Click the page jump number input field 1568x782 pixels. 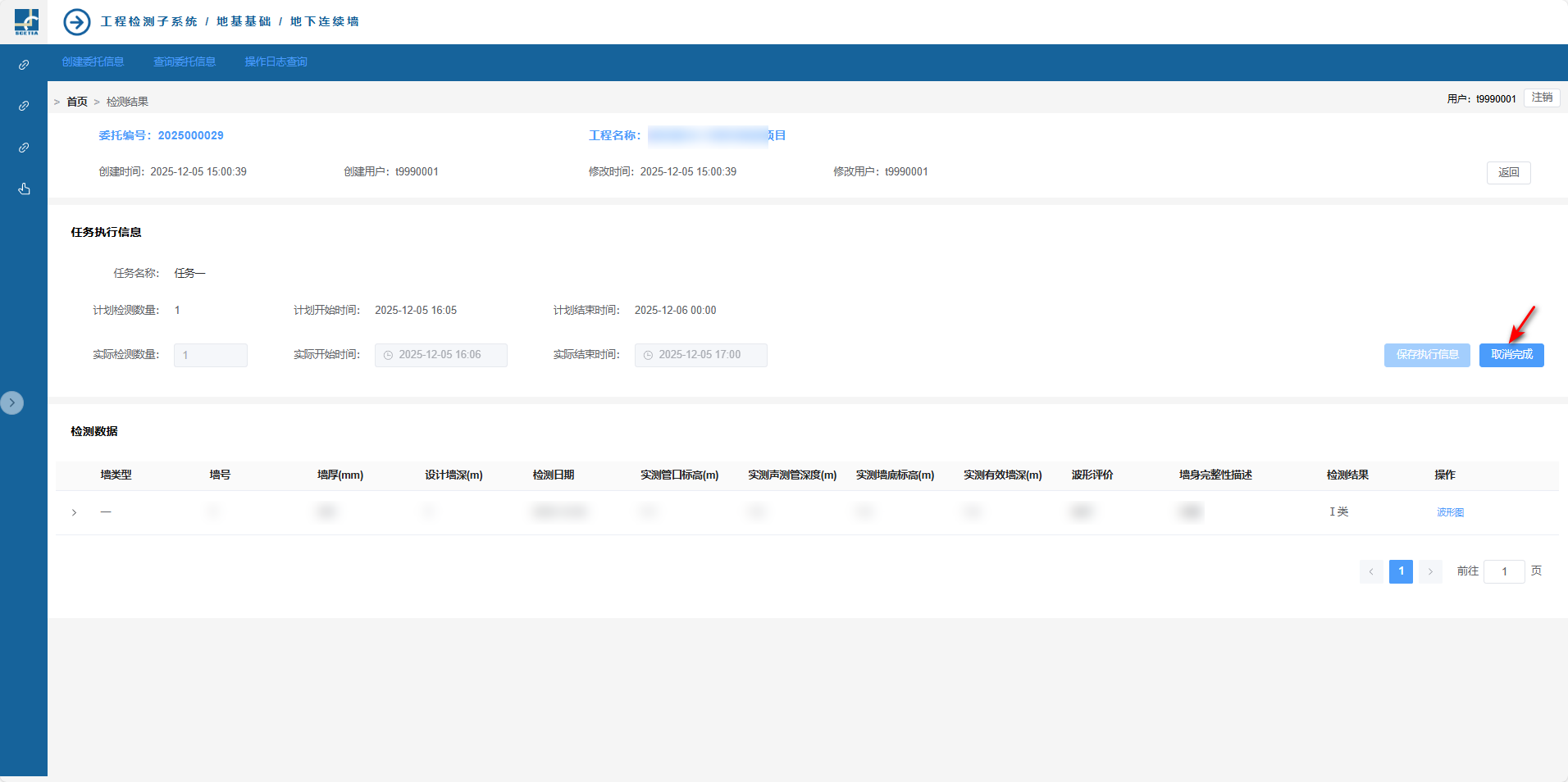click(1504, 571)
